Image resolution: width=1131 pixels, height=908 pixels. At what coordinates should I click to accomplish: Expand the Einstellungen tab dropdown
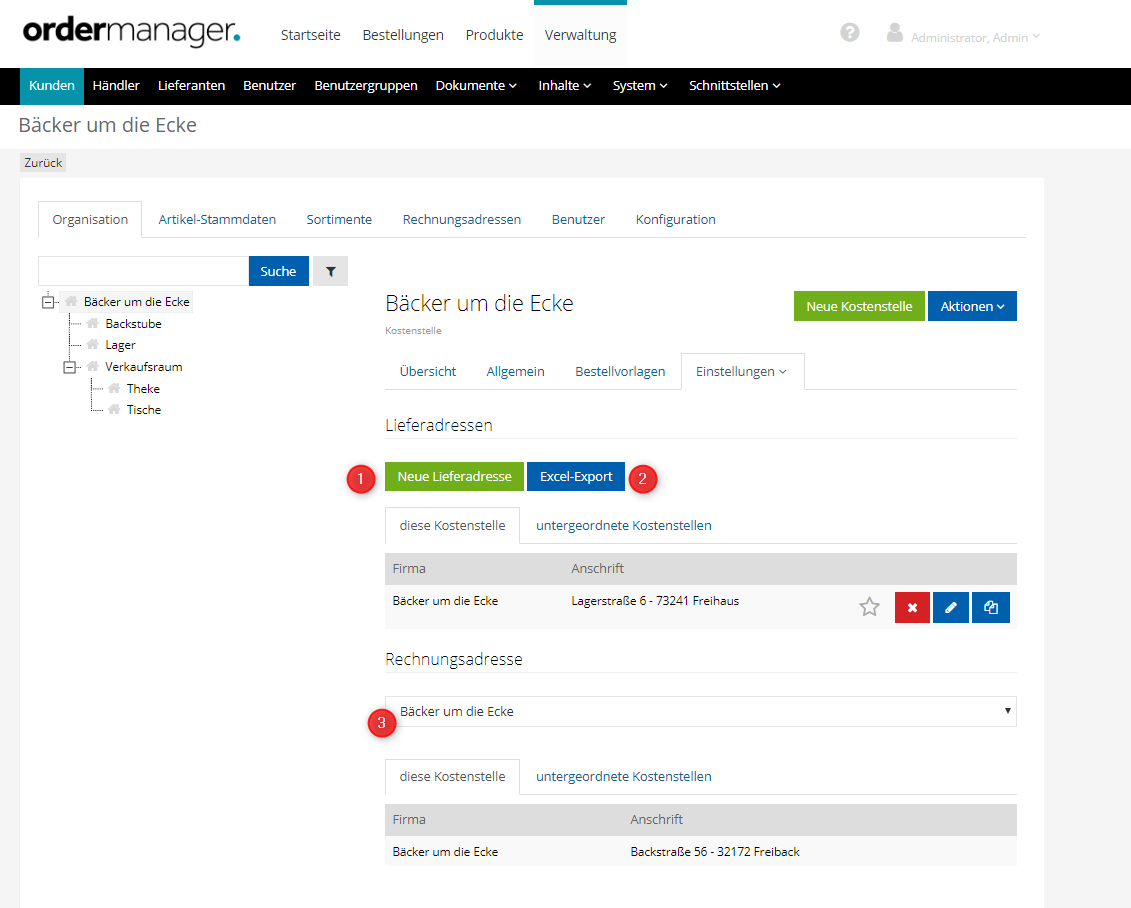click(x=741, y=371)
